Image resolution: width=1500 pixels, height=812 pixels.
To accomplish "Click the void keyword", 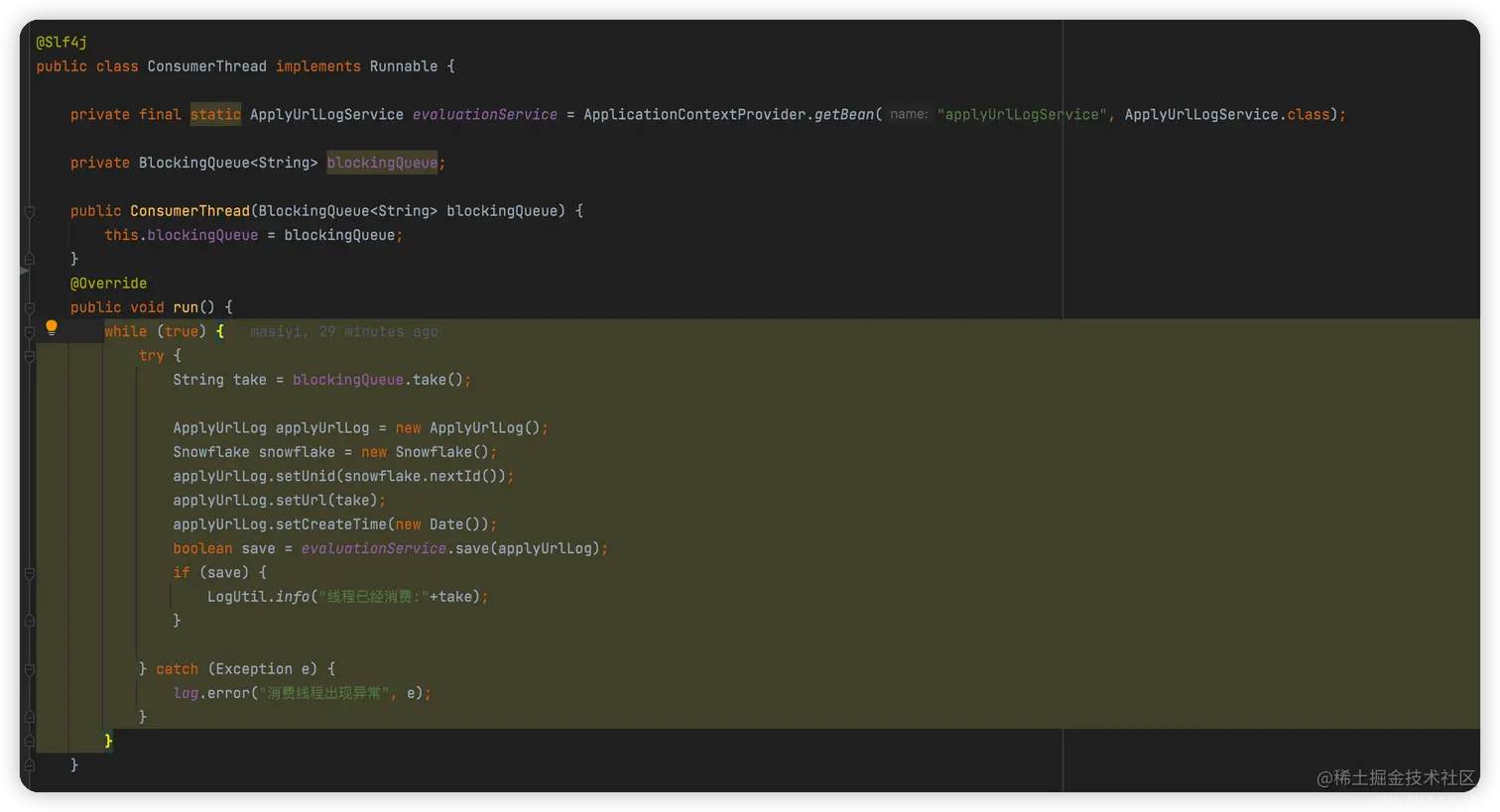I will click(x=147, y=307).
